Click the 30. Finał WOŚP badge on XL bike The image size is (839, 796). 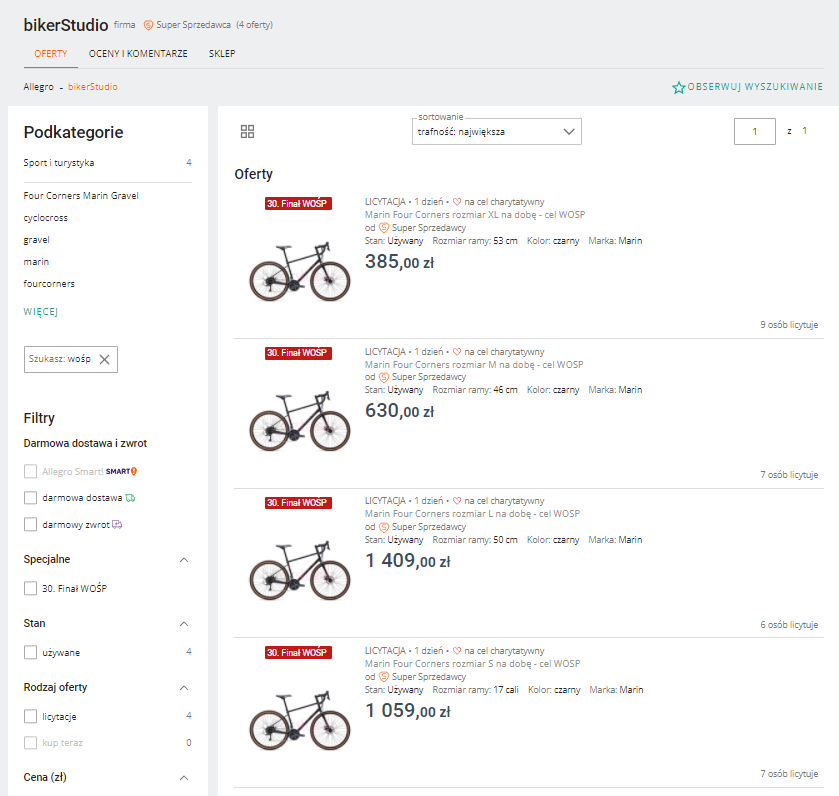coord(298,203)
